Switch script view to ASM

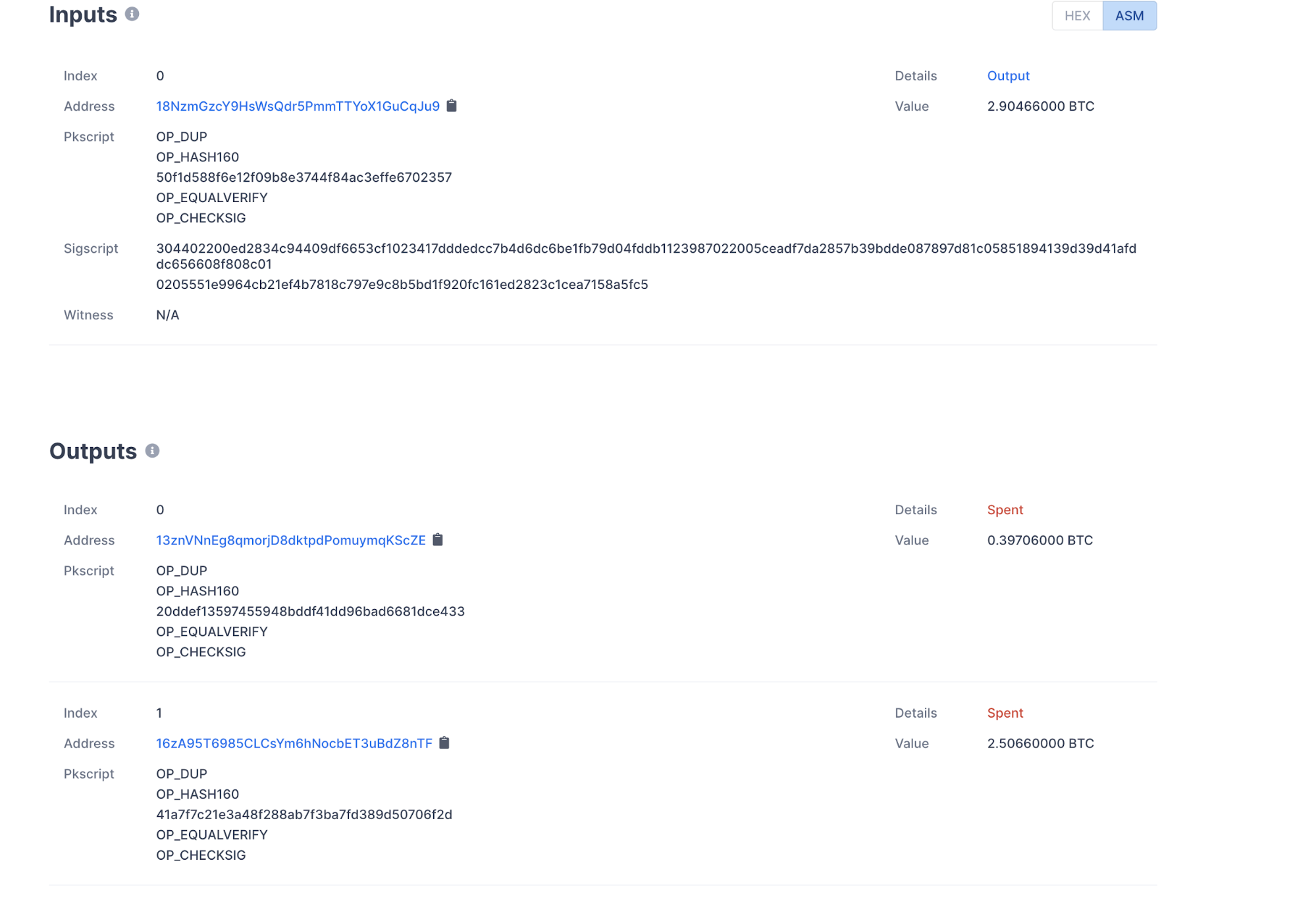coord(1129,16)
